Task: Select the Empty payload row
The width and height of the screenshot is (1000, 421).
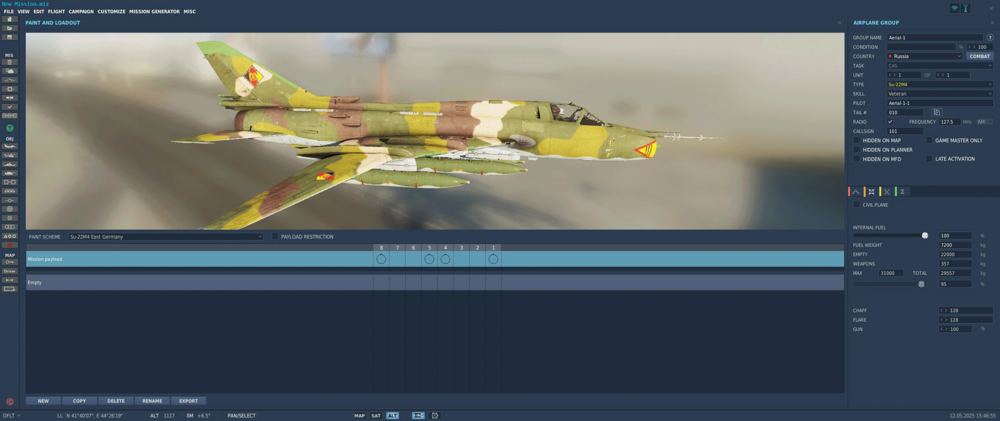Action: click(435, 283)
